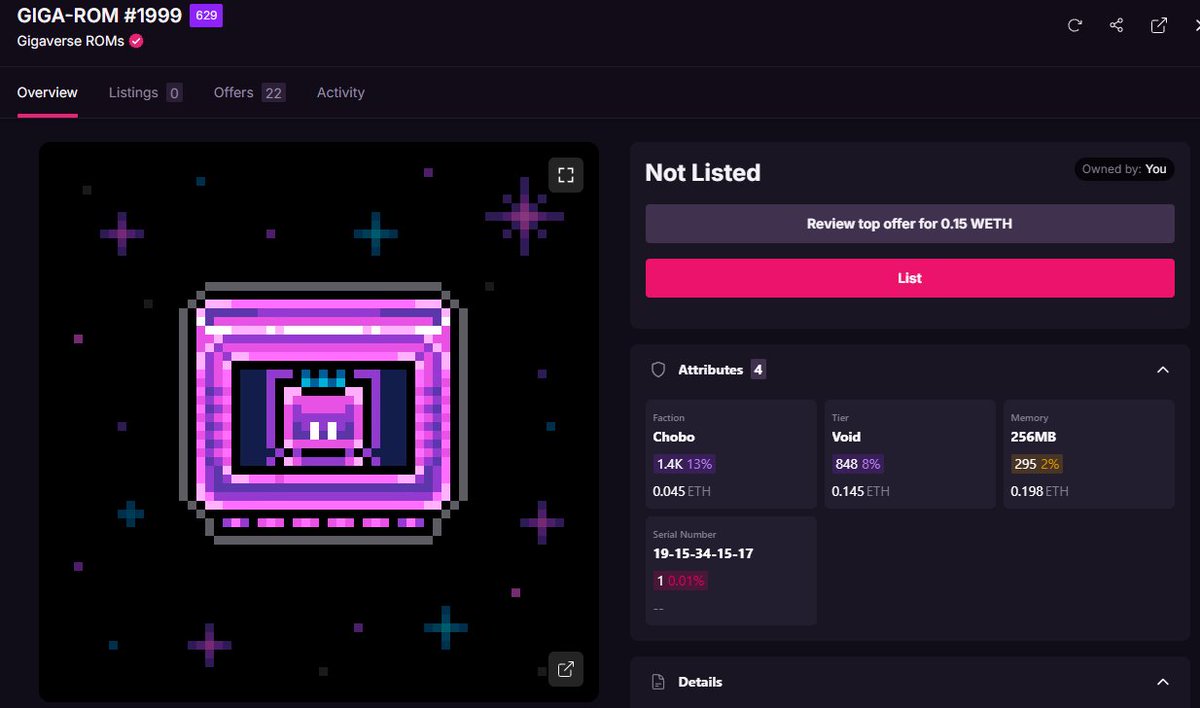Review top offer for 0.15 WETH
Image resolution: width=1200 pixels, height=708 pixels.
910,224
